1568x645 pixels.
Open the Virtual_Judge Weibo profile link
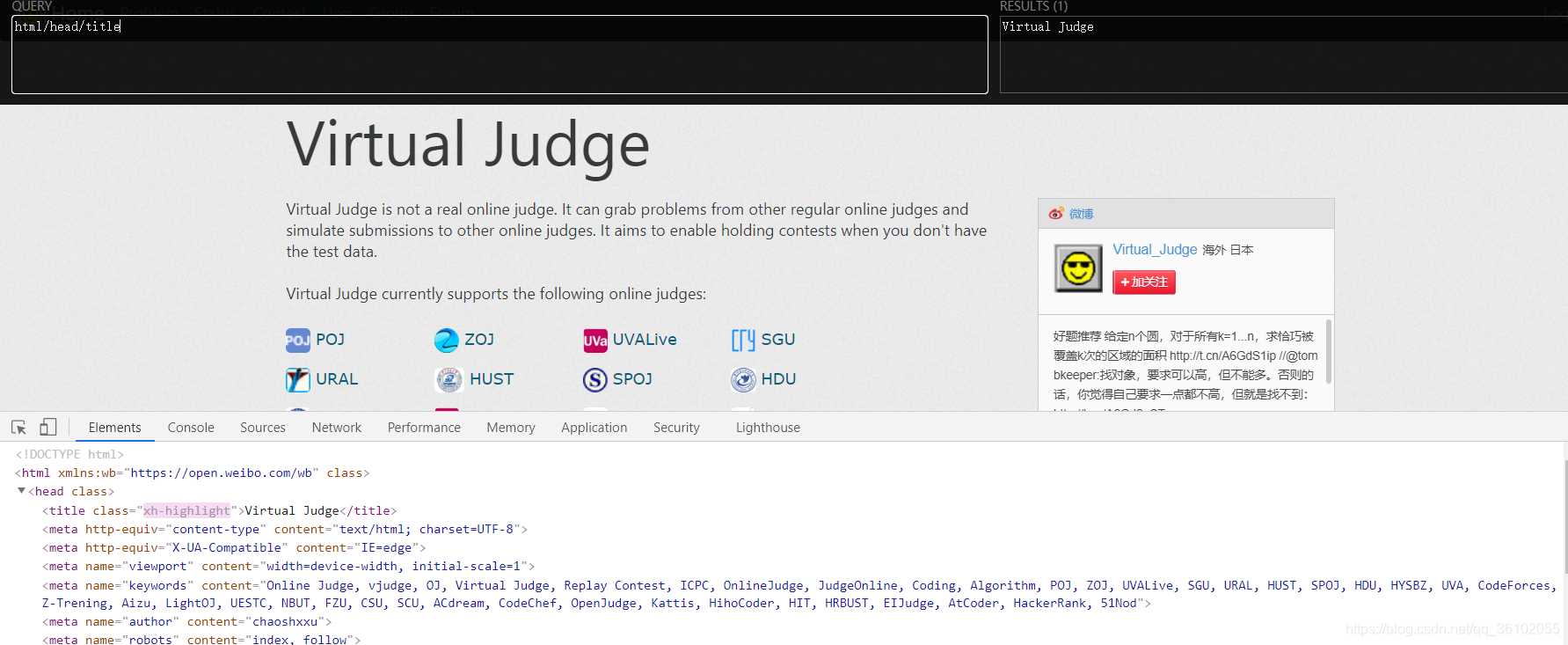point(1155,249)
